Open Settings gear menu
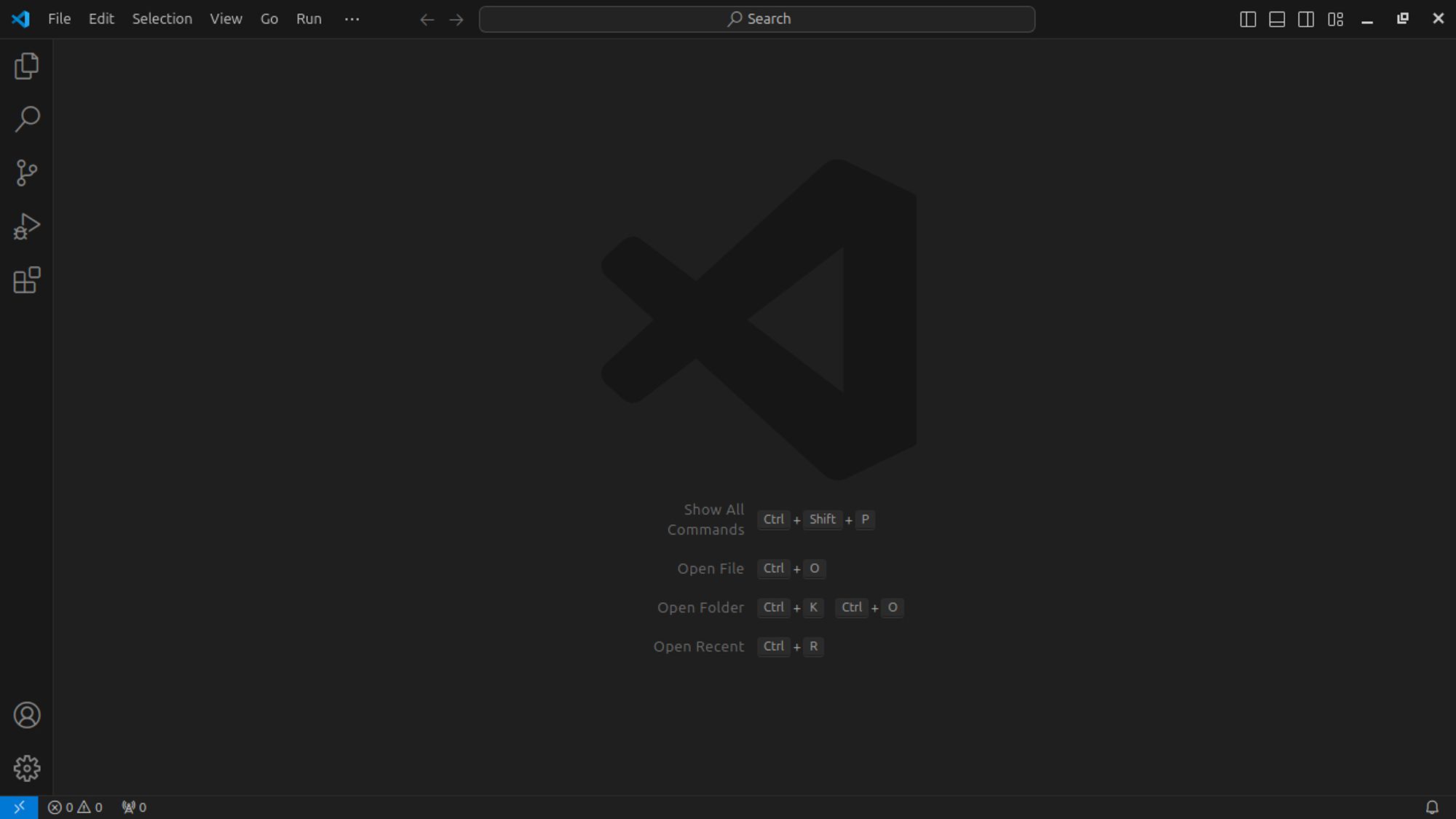Image resolution: width=1456 pixels, height=819 pixels. (27, 768)
